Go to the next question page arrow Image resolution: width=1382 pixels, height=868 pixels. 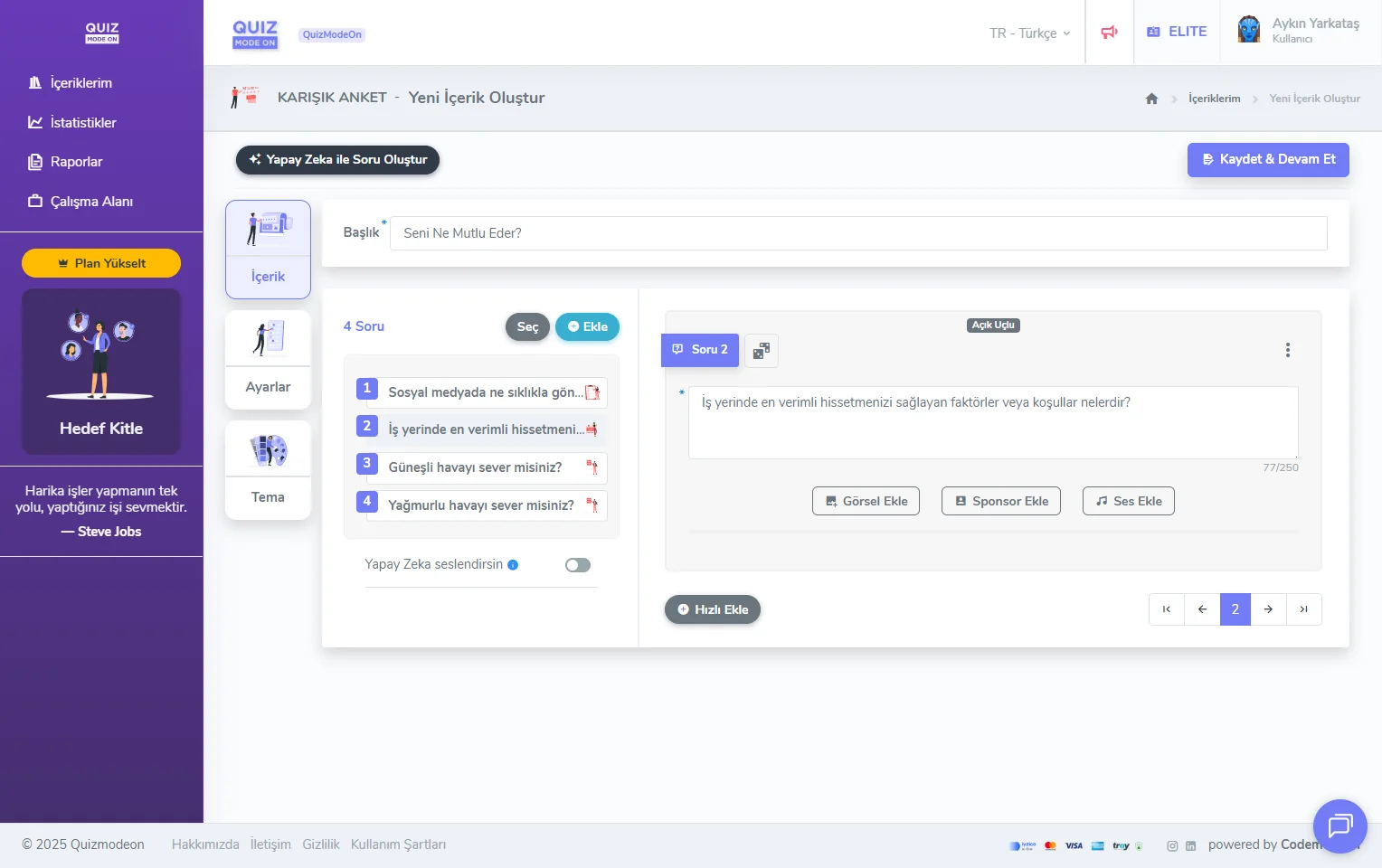coord(1268,609)
